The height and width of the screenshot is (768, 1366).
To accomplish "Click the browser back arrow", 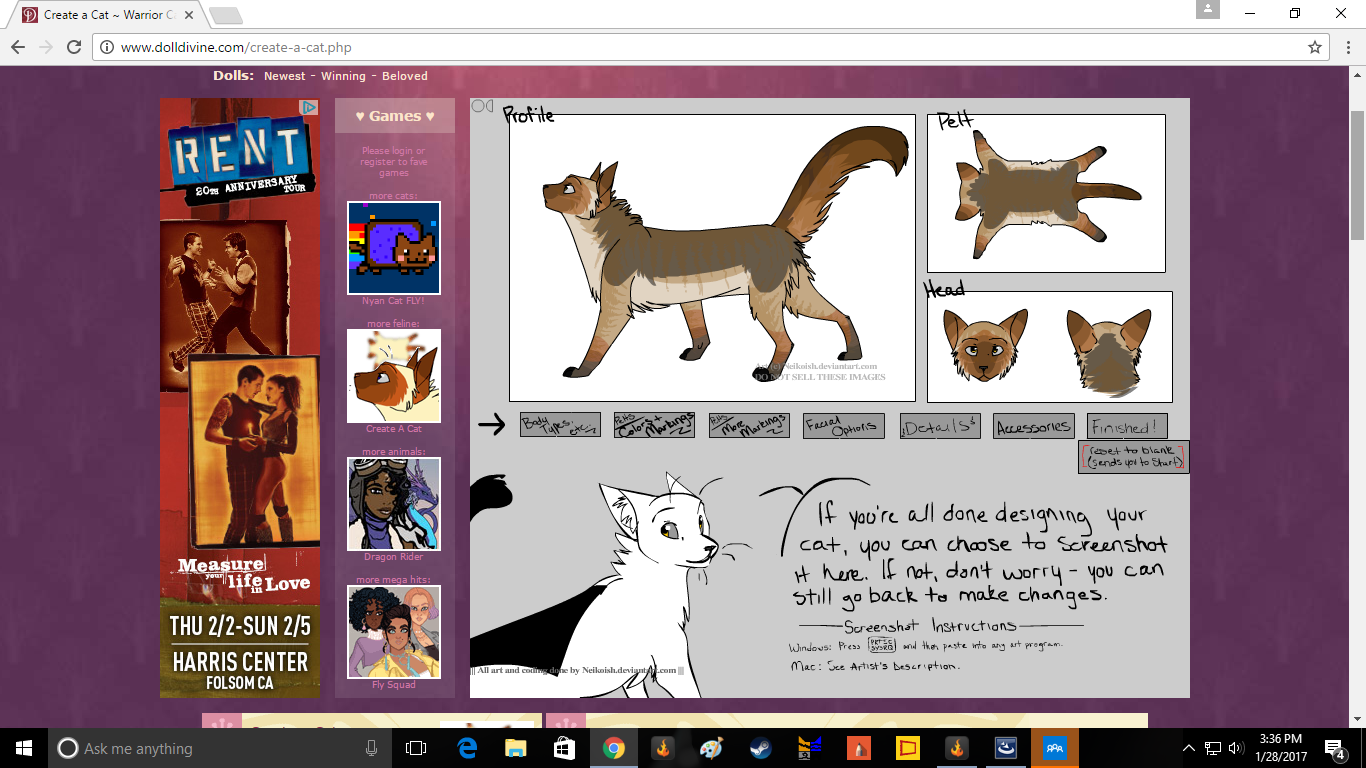I will 18,47.
